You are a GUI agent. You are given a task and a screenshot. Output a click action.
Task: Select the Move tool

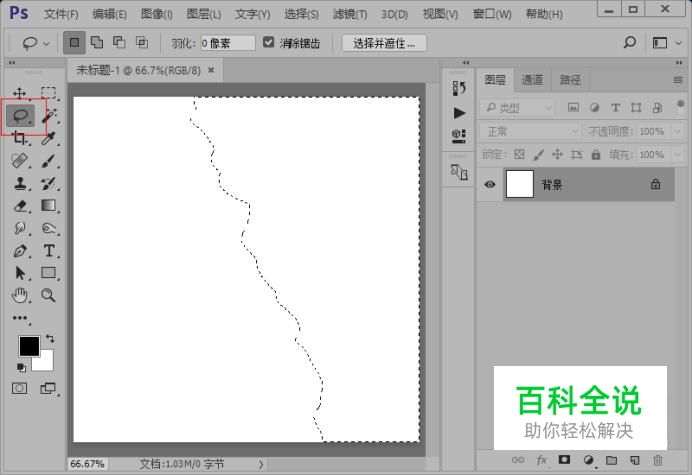click(19, 93)
